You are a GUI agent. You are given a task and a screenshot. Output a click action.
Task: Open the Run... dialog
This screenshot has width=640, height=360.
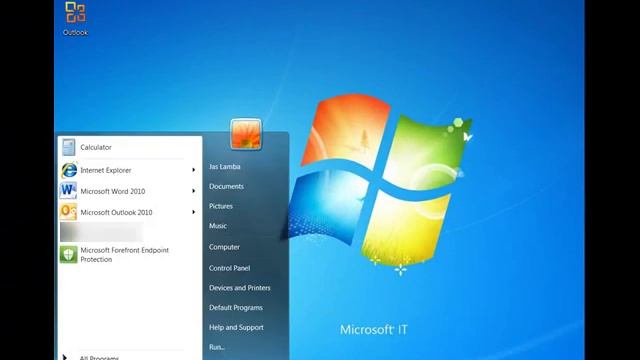(x=217, y=347)
